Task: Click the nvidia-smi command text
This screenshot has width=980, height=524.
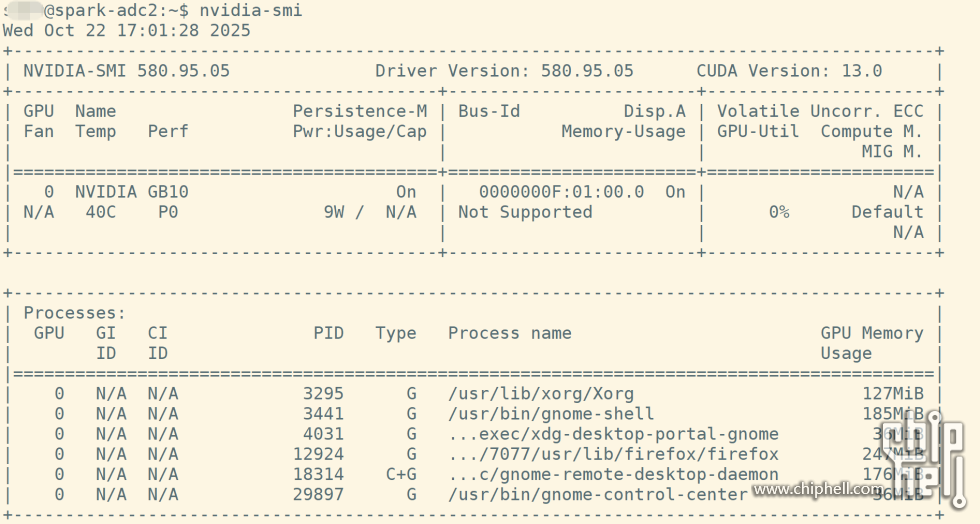Action: coord(250,10)
